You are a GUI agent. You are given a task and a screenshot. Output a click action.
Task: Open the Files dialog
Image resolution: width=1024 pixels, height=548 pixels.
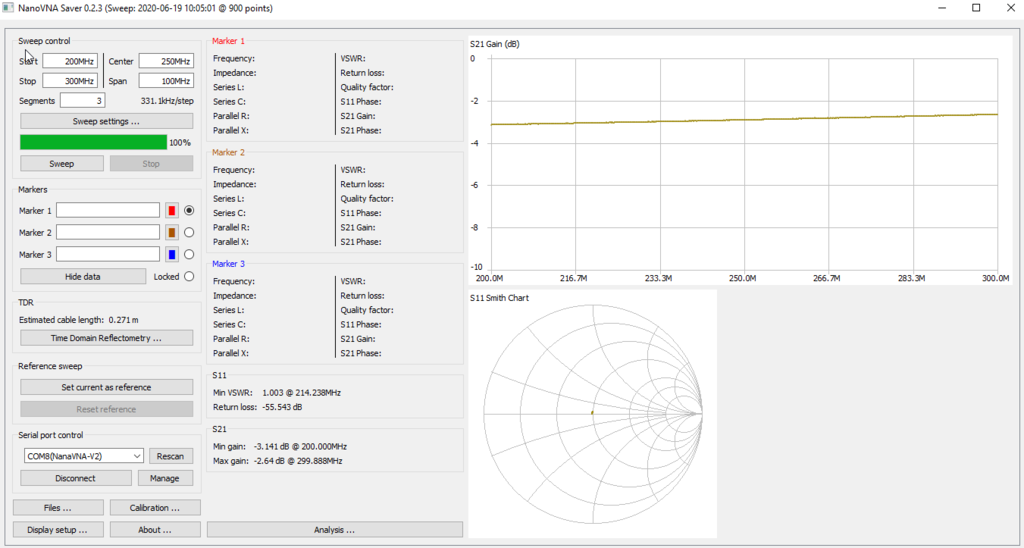(58, 508)
